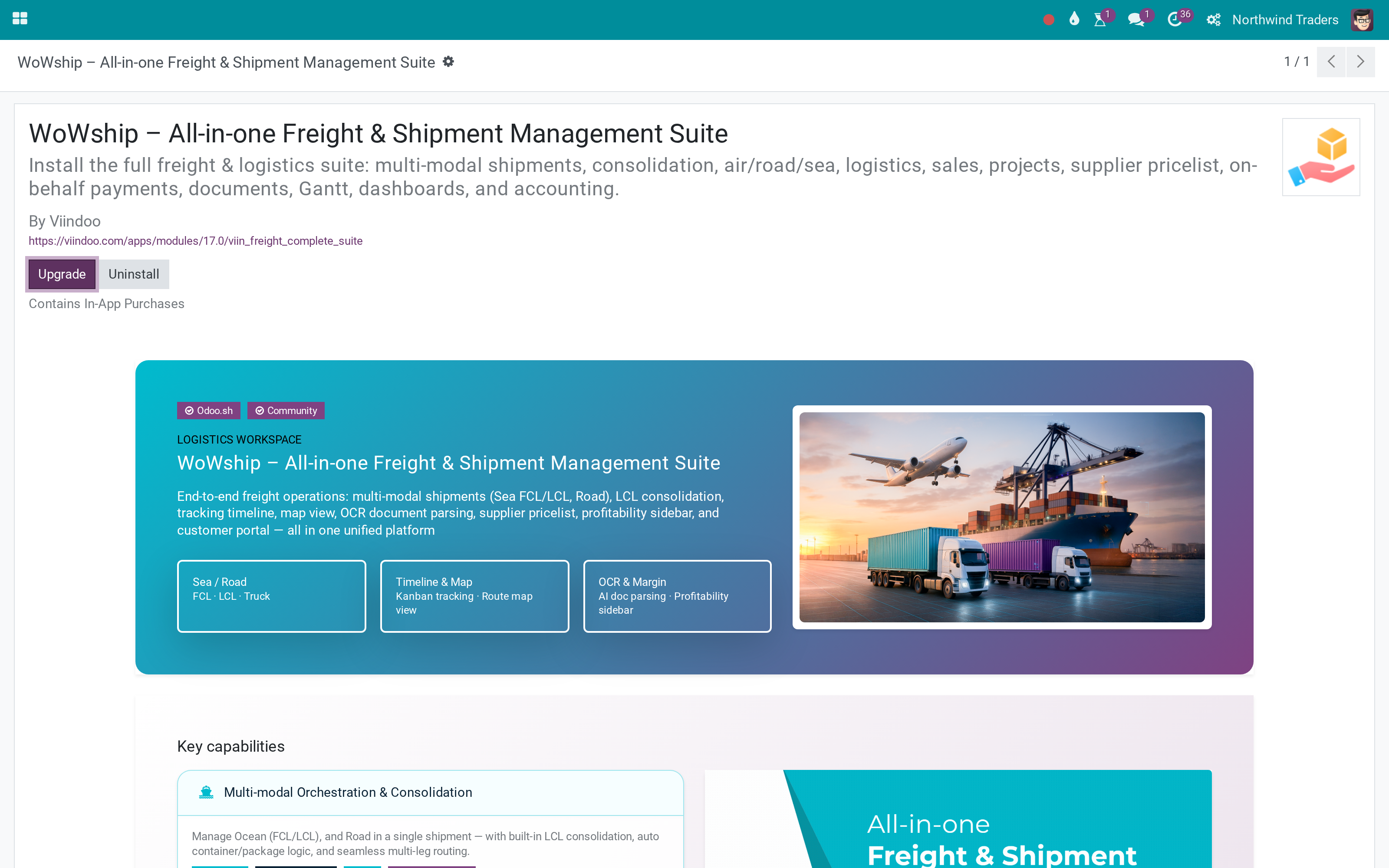Image resolution: width=1389 pixels, height=868 pixels.
Task: Click the gear icon beside breadcrumb title
Action: click(x=448, y=62)
